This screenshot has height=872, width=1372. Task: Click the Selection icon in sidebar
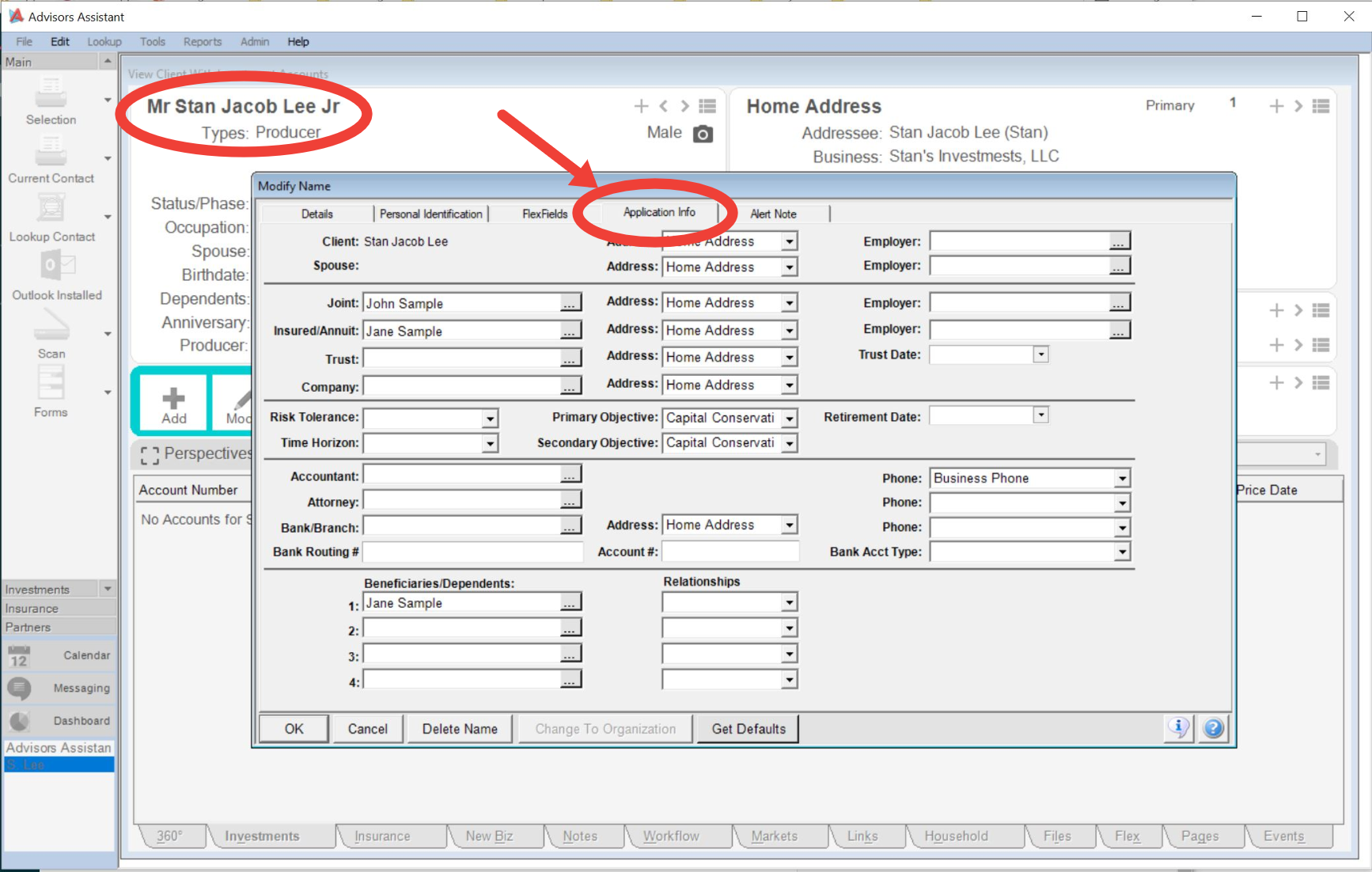(51, 93)
